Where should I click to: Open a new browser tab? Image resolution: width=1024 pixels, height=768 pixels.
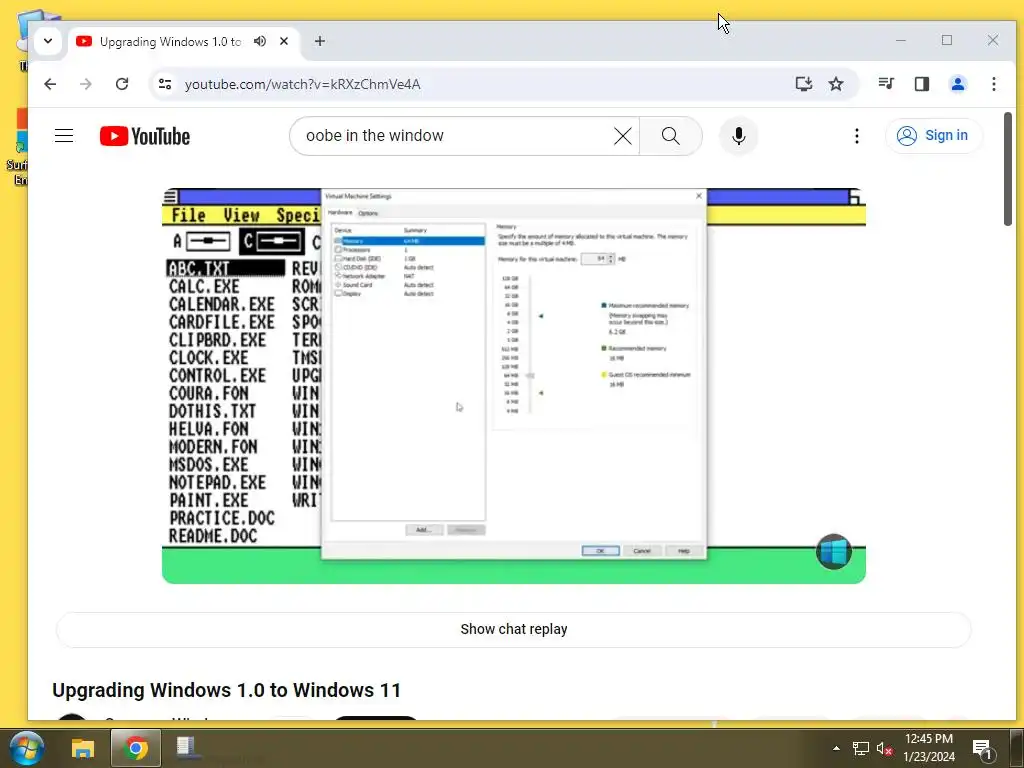tap(319, 41)
